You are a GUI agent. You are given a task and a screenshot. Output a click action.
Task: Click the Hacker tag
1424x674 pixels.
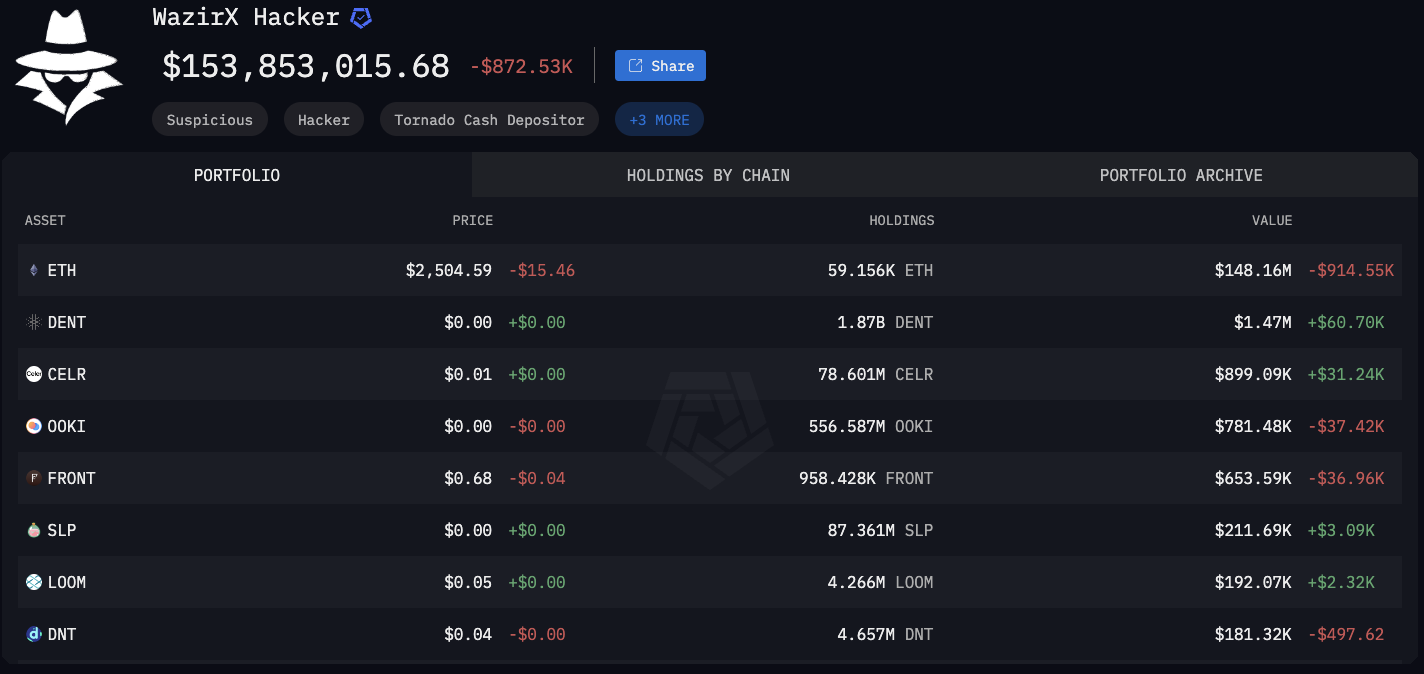(324, 120)
